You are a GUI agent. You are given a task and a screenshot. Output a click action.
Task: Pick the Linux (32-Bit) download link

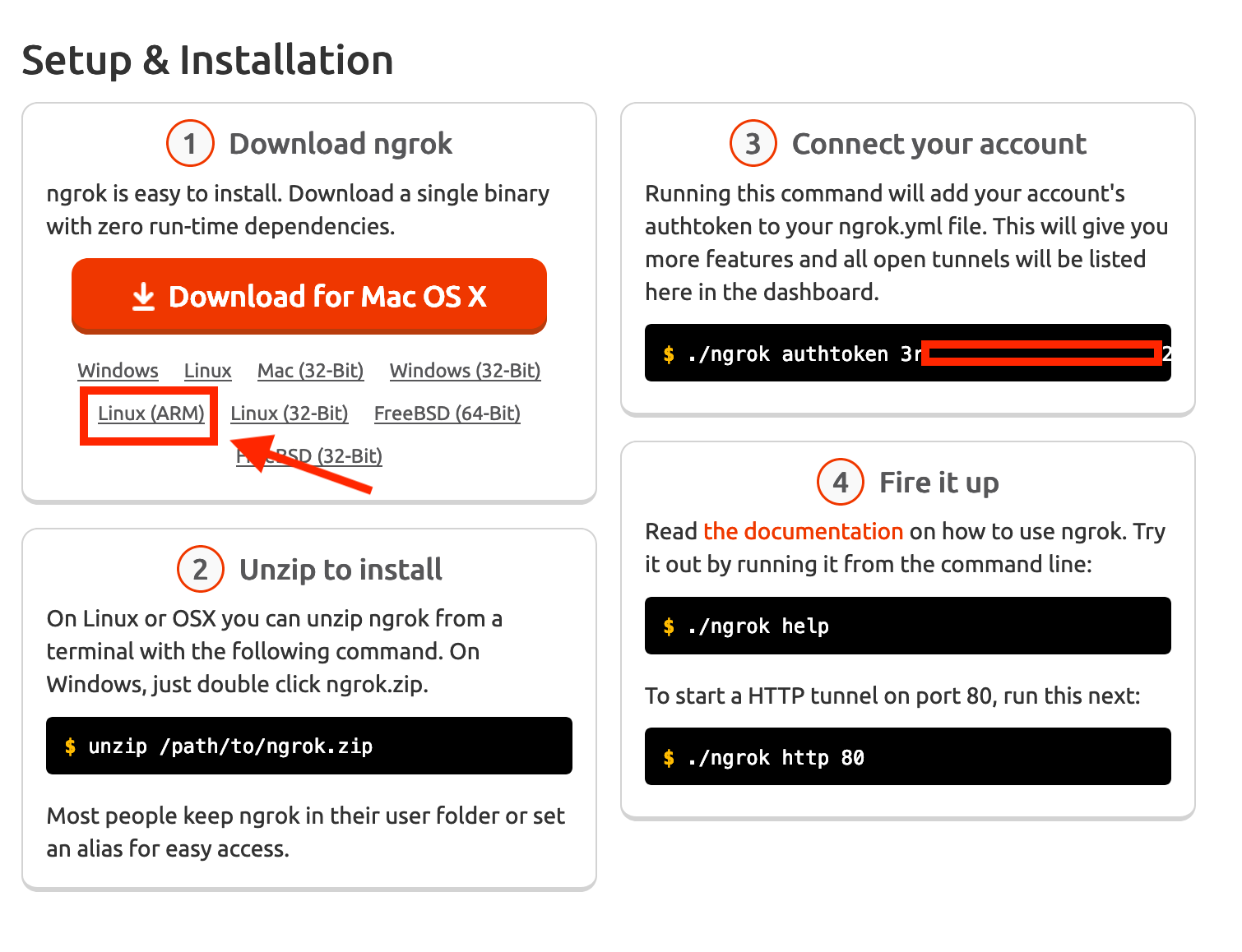[x=289, y=414]
